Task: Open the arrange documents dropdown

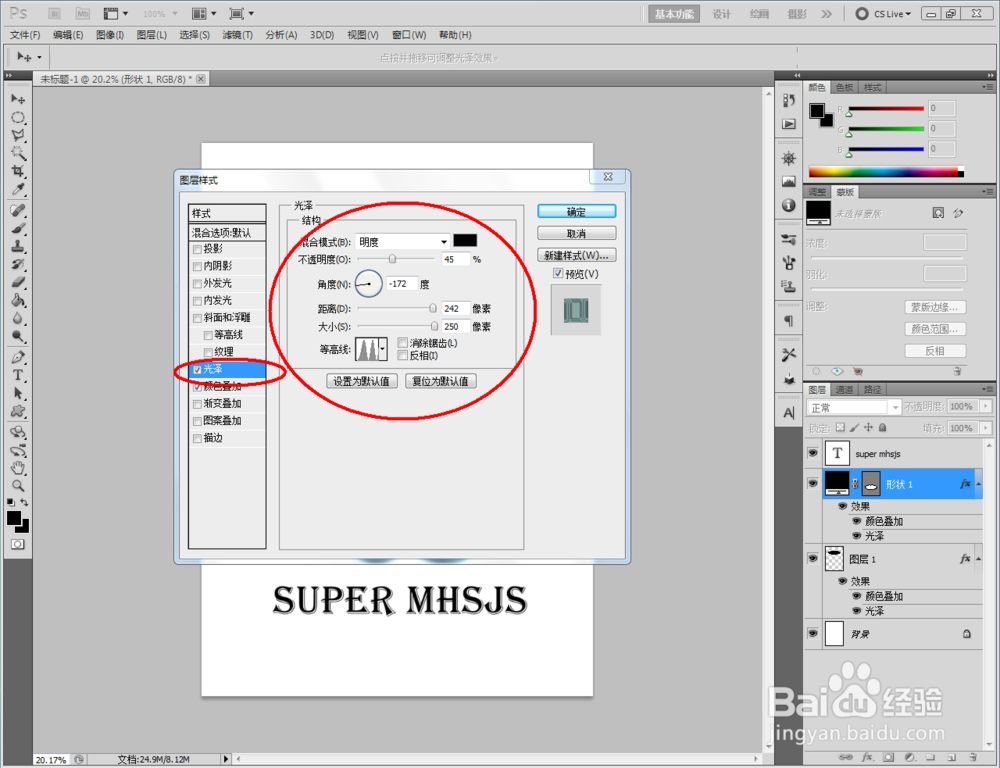Action: tap(204, 13)
